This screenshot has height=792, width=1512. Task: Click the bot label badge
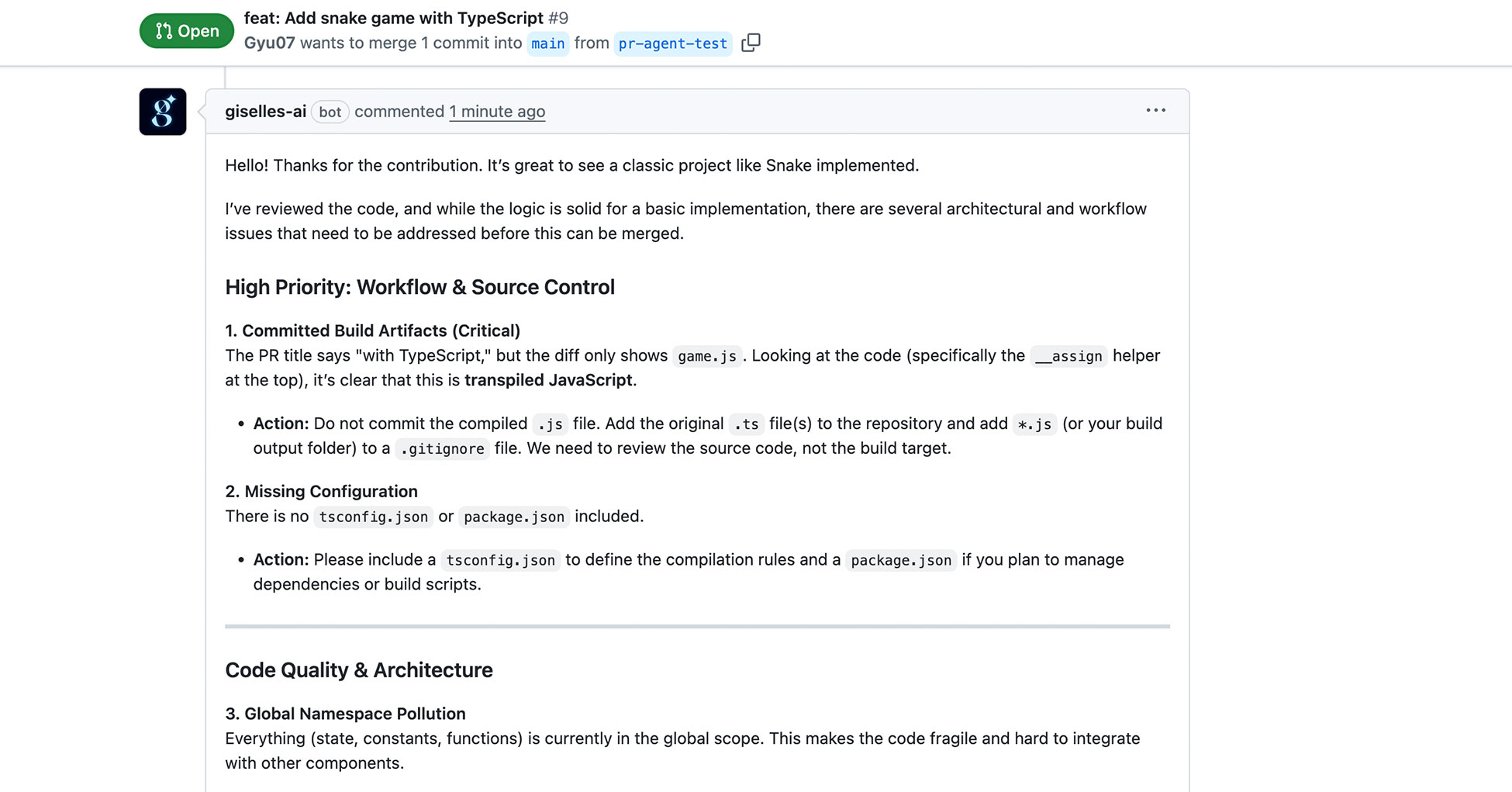(x=330, y=112)
